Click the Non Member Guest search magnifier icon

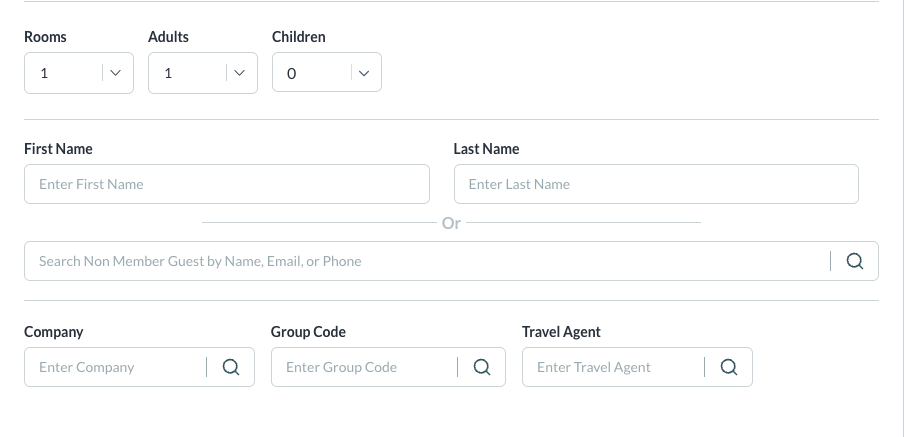pyautogui.click(x=855, y=261)
